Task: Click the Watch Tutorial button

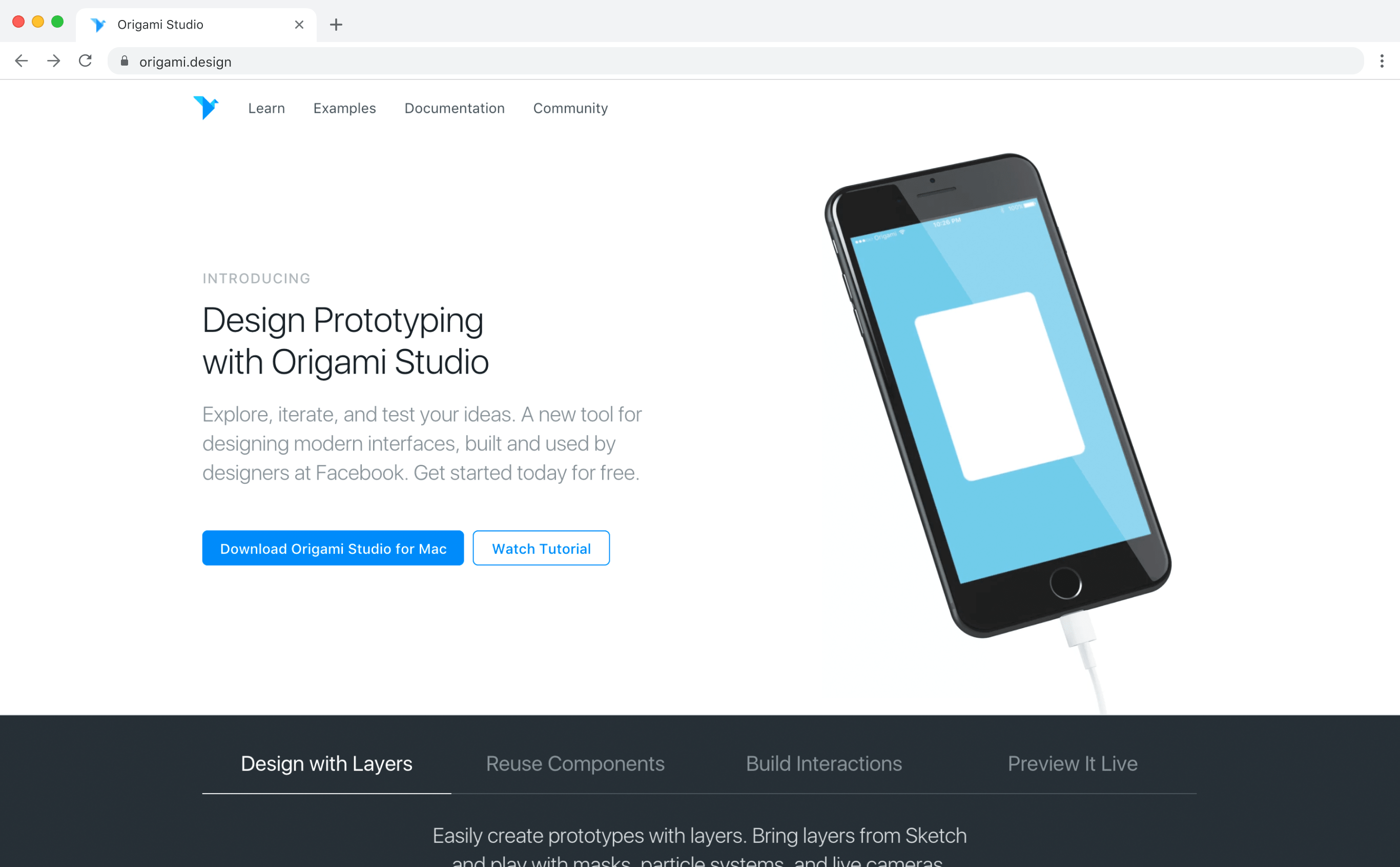Action: click(541, 548)
